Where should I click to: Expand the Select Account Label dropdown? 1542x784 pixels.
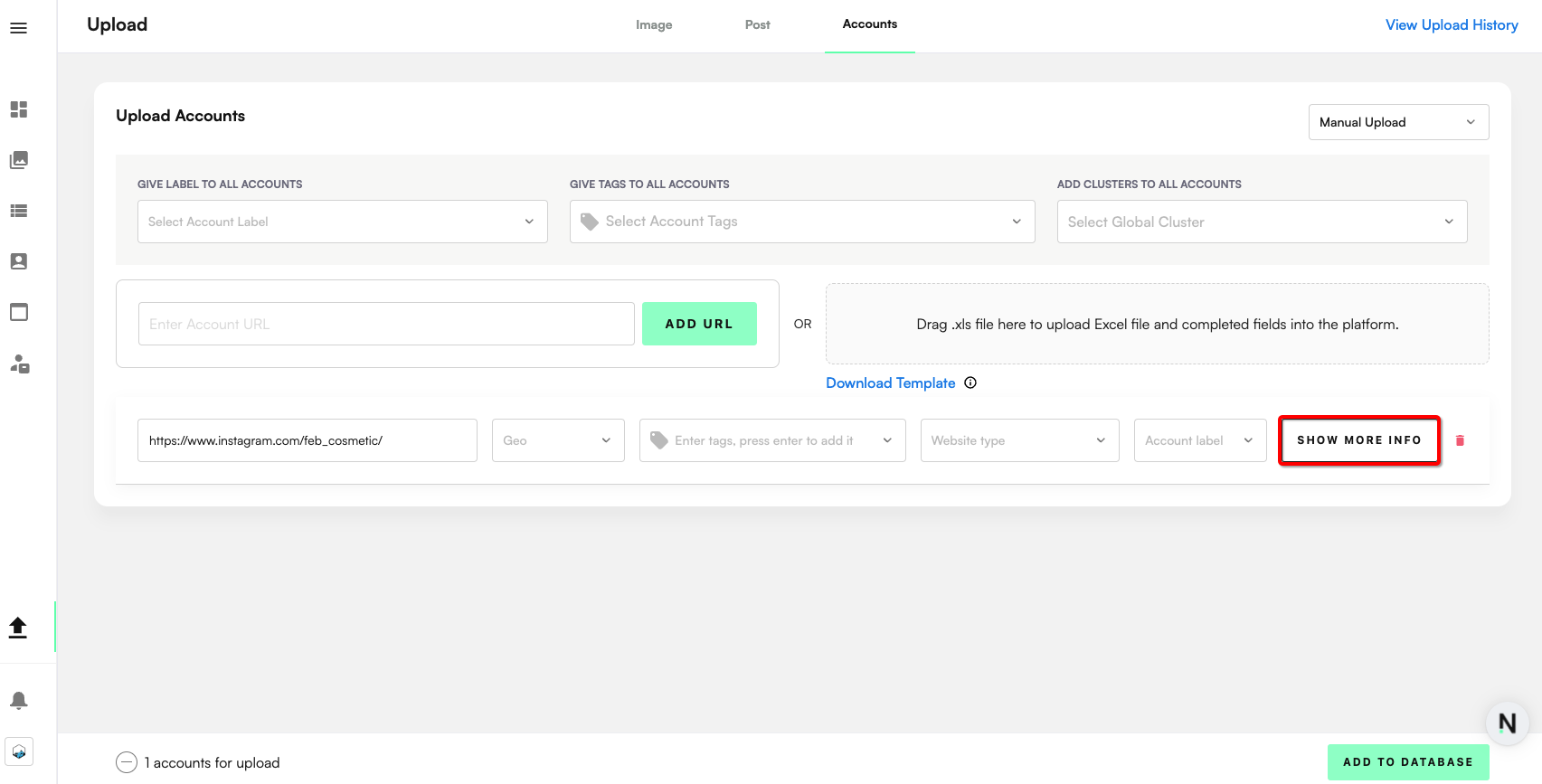point(342,222)
